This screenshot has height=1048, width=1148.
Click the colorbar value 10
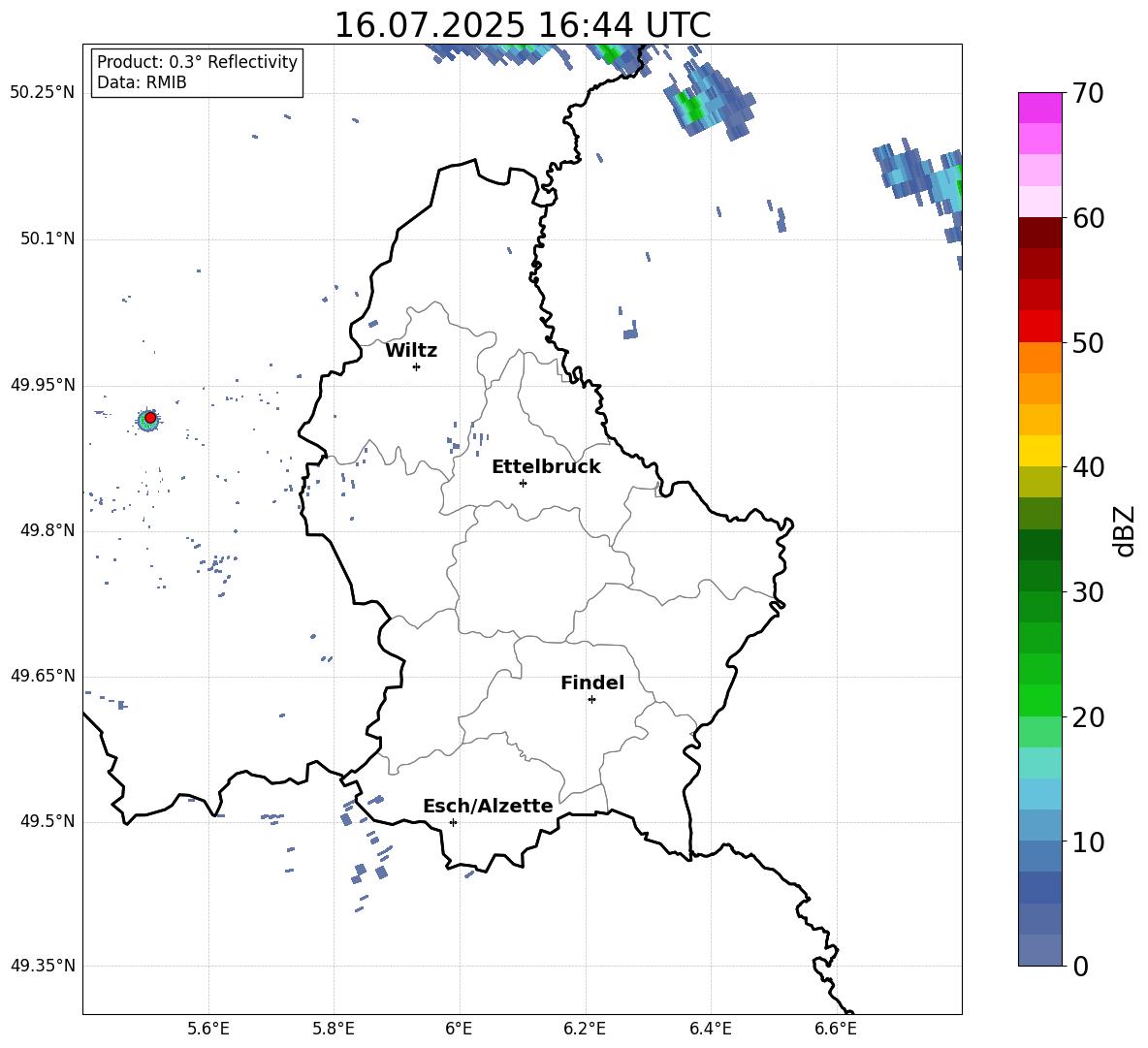[x=1088, y=842]
